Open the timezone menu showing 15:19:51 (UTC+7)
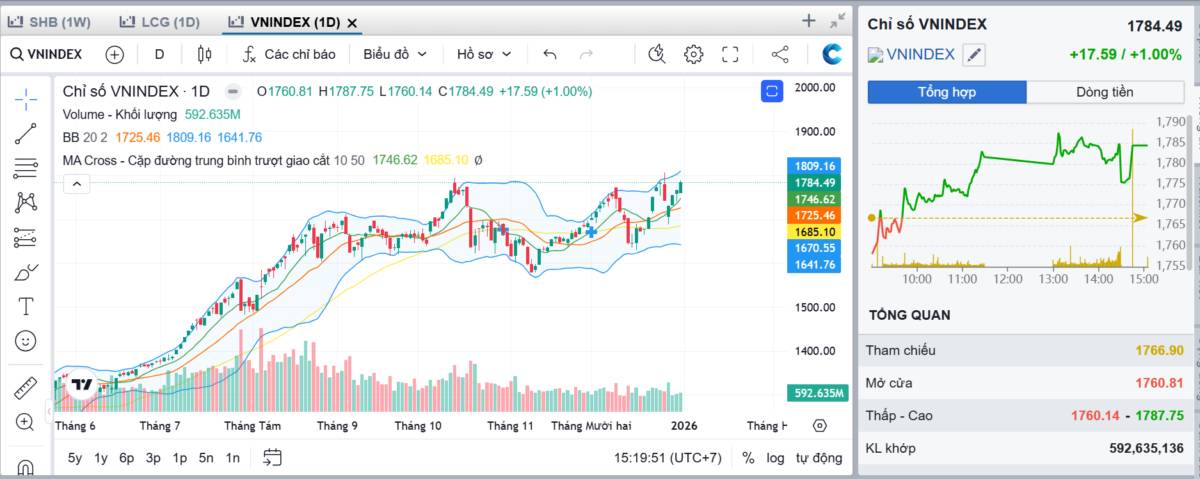Image resolution: width=1200 pixels, height=479 pixels. point(668,458)
